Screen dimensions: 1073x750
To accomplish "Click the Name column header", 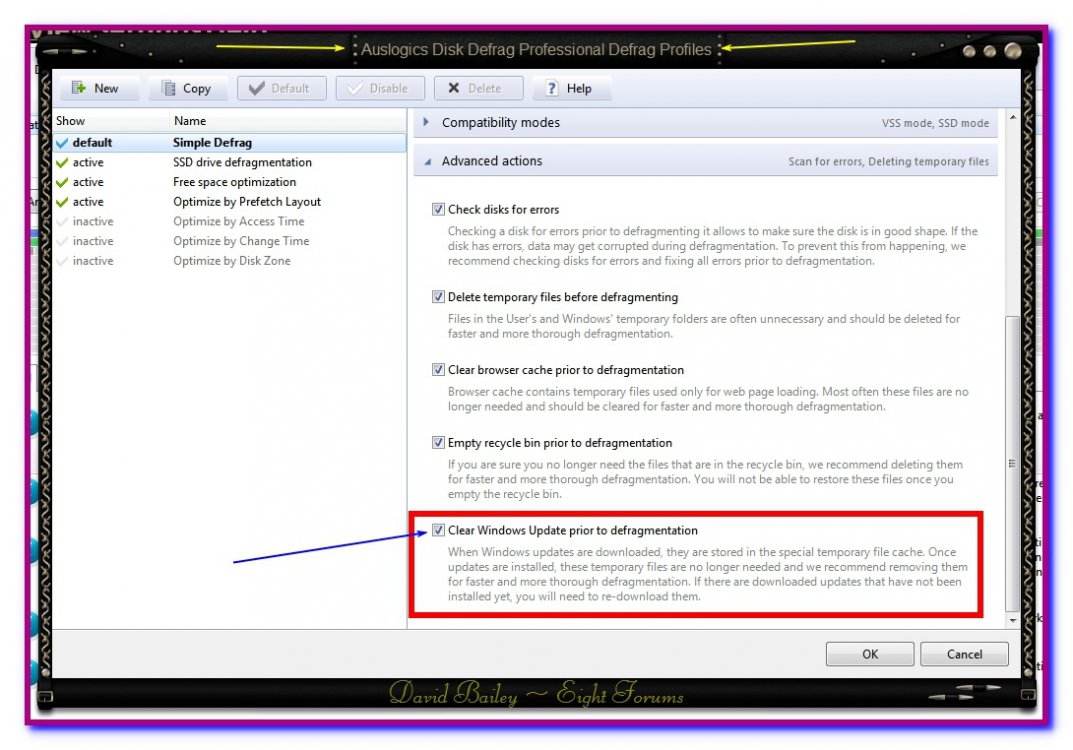I will click(x=287, y=120).
